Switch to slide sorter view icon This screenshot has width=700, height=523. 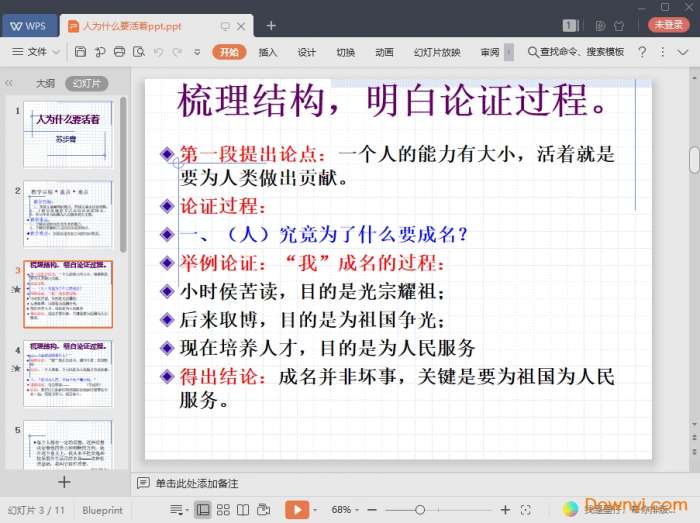pyautogui.click(x=222, y=510)
